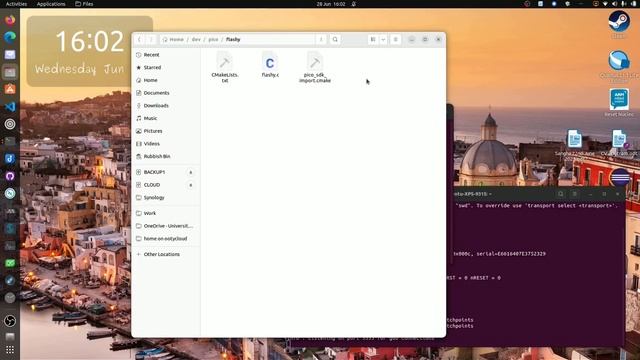Open the CMakeLists.txt file

click(x=224, y=67)
